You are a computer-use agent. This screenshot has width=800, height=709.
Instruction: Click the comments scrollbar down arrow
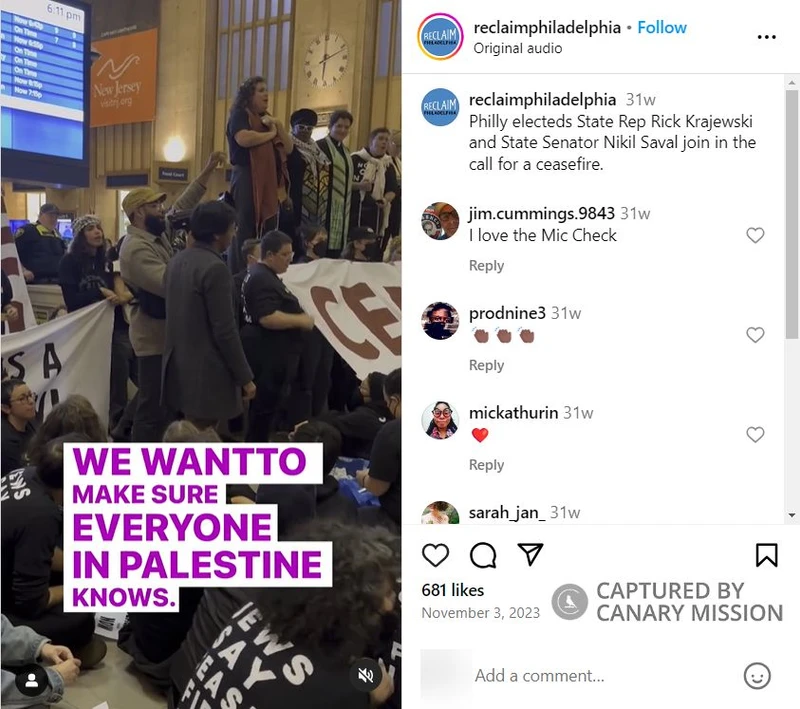click(x=792, y=515)
